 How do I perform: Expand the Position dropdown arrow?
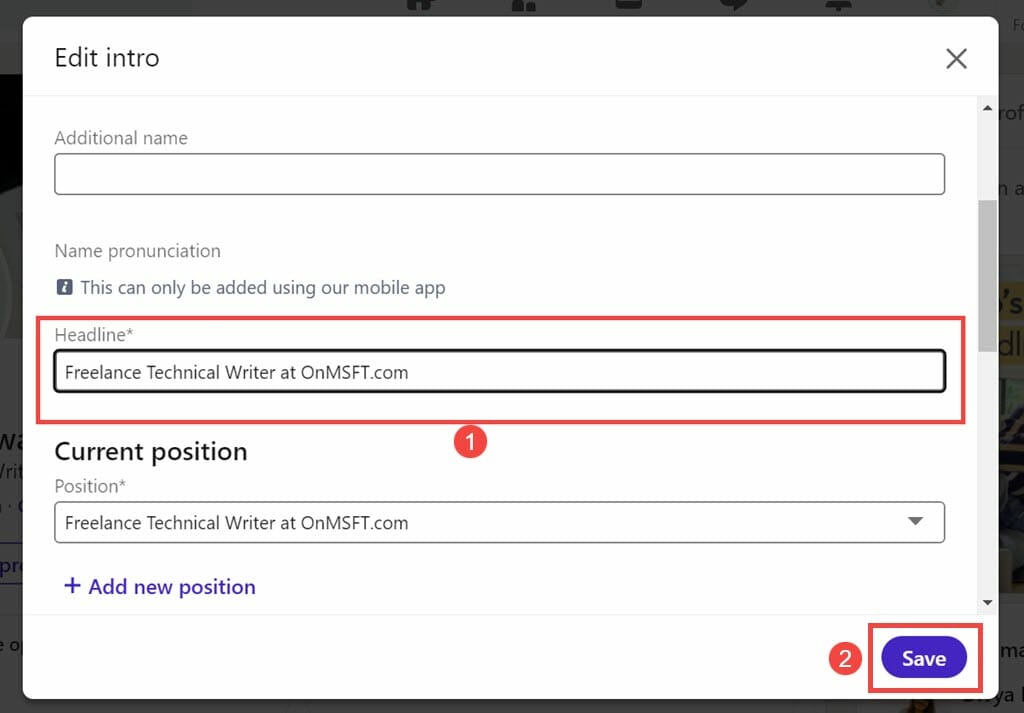(x=916, y=521)
